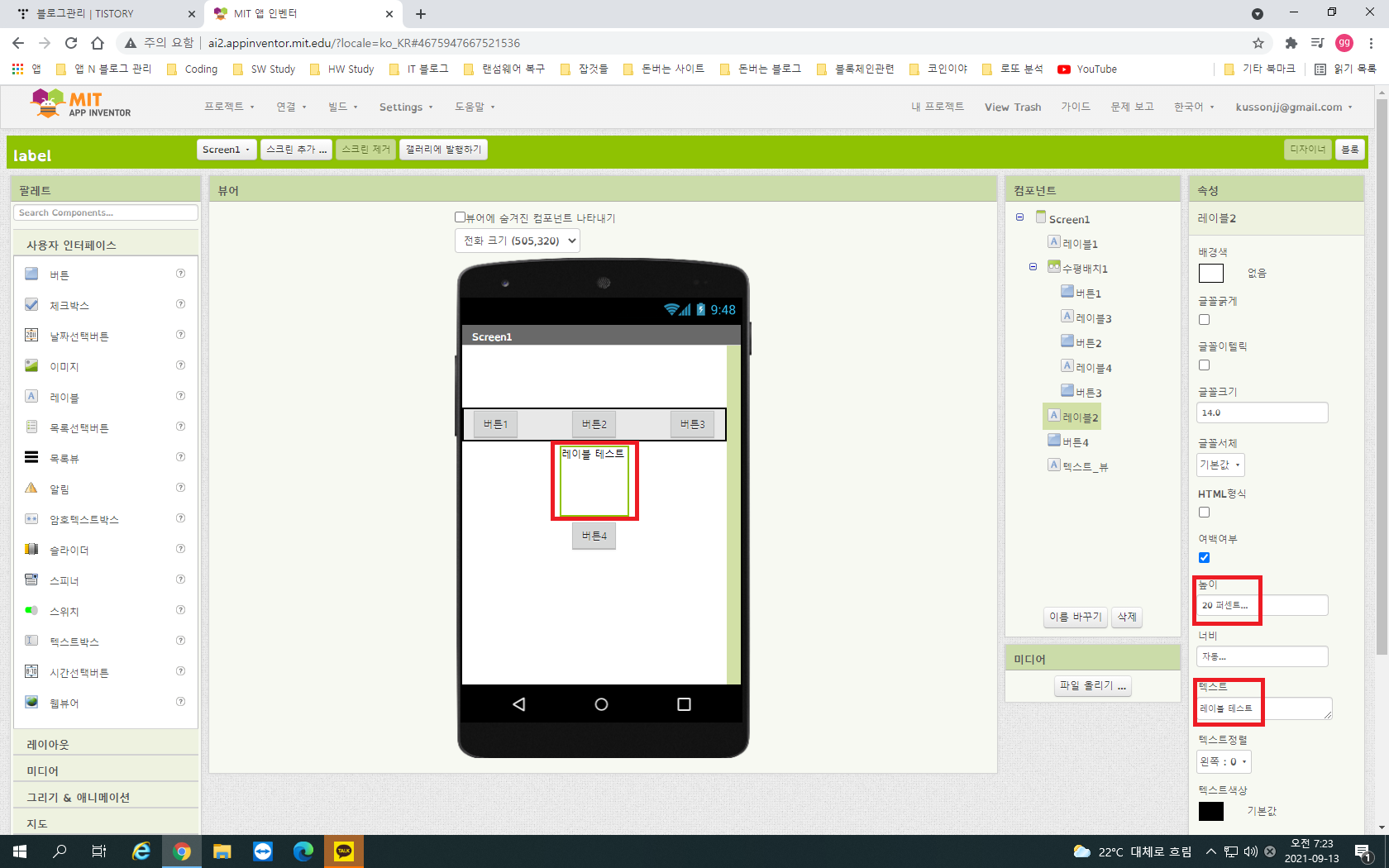The image size is (1389, 868).
Task: Tap the Android home circle icon
Action: (x=601, y=704)
